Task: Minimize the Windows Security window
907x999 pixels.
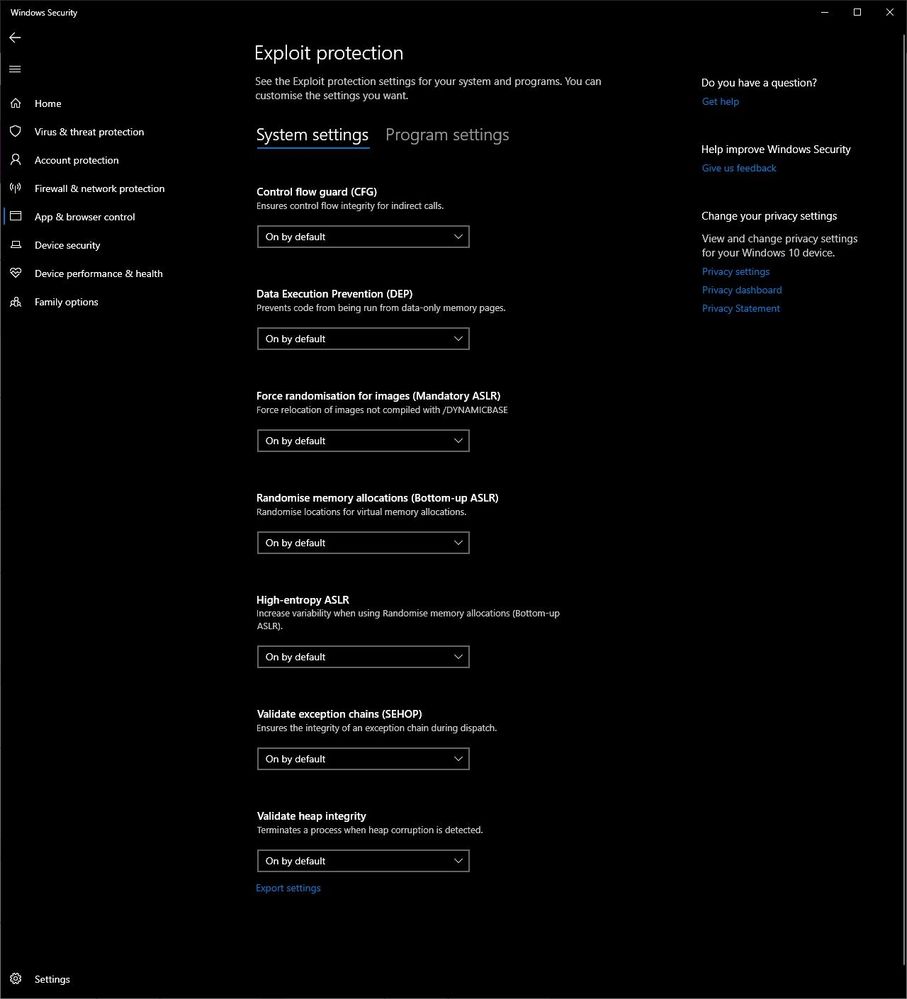Action: pyautogui.click(x=825, y=12)
